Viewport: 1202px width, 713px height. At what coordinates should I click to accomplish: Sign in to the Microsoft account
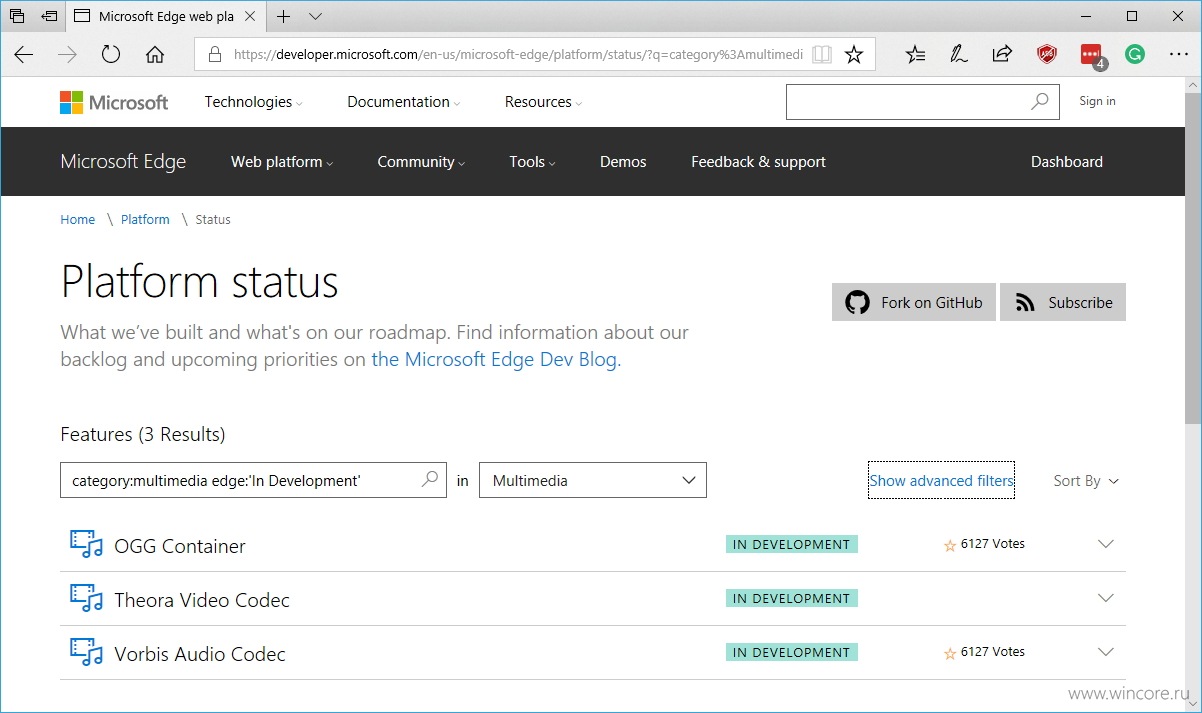tap(1097, 101)
